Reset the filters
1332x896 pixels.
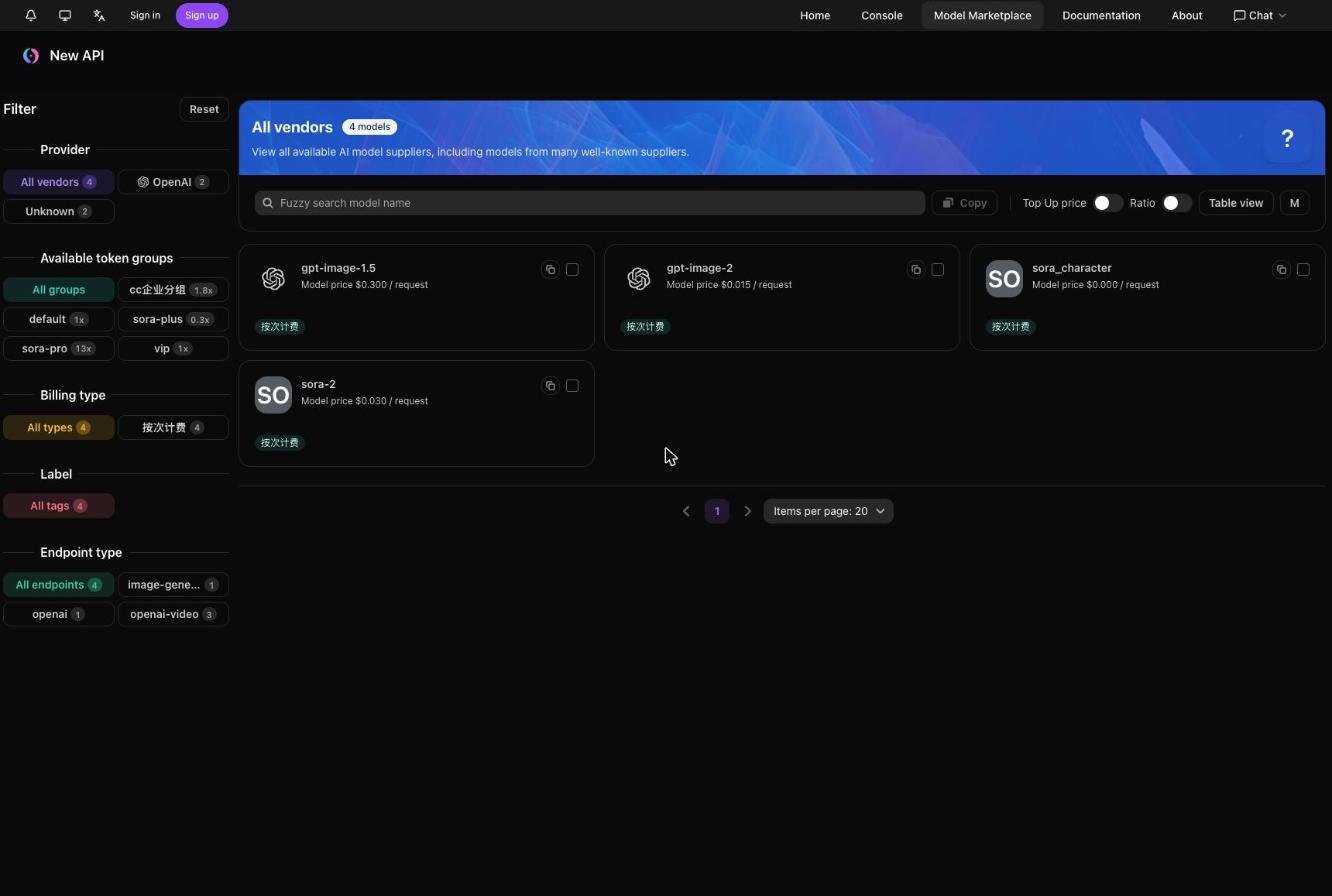[204, 109]
